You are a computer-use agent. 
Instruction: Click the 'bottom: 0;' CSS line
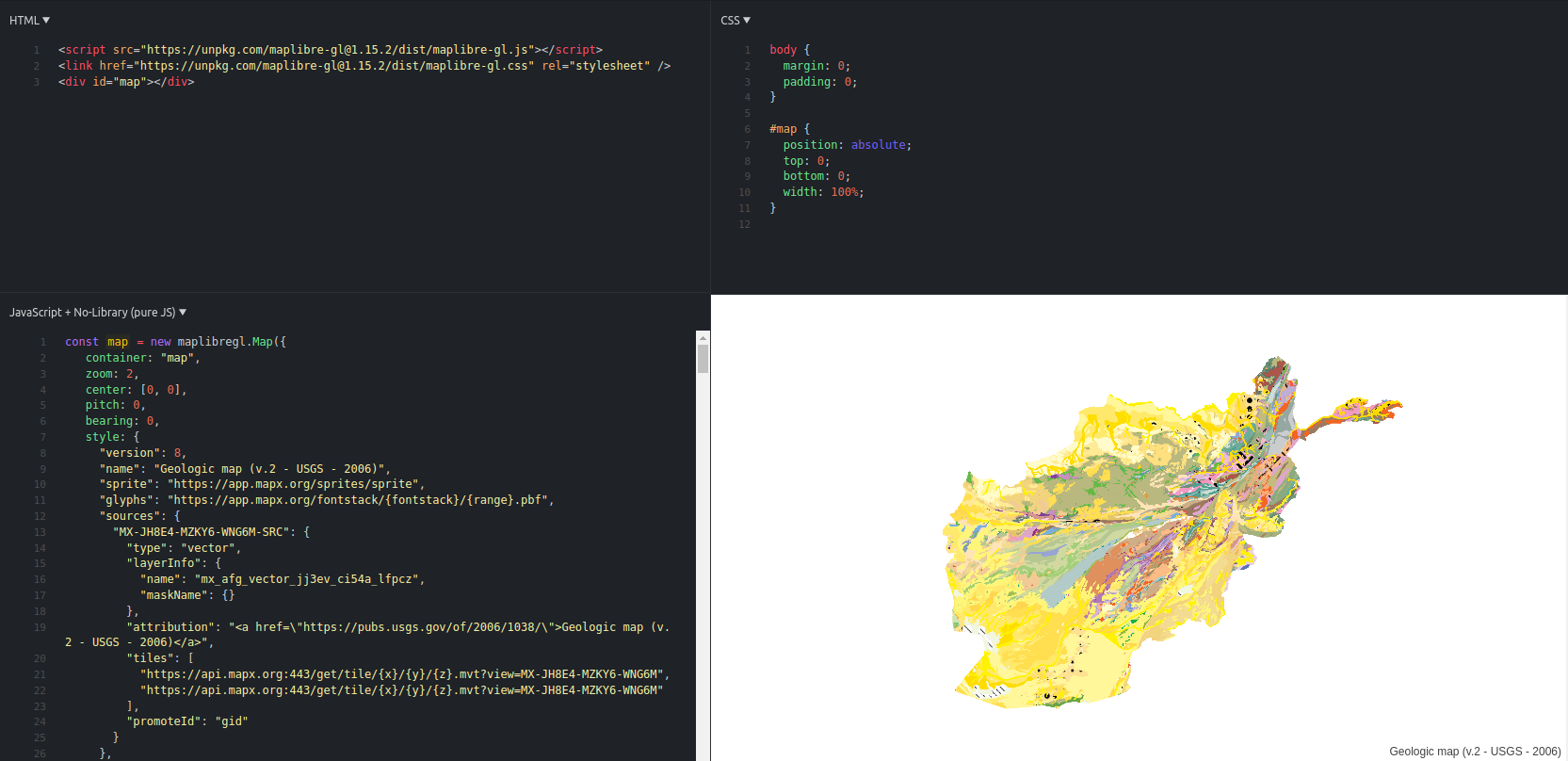[x=816, y=176]
